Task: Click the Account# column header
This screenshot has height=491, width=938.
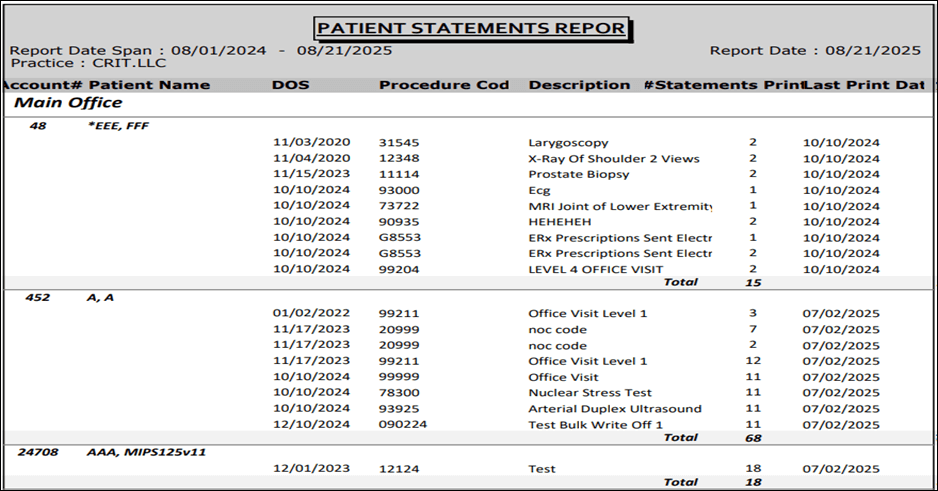Action: point(41,85)
